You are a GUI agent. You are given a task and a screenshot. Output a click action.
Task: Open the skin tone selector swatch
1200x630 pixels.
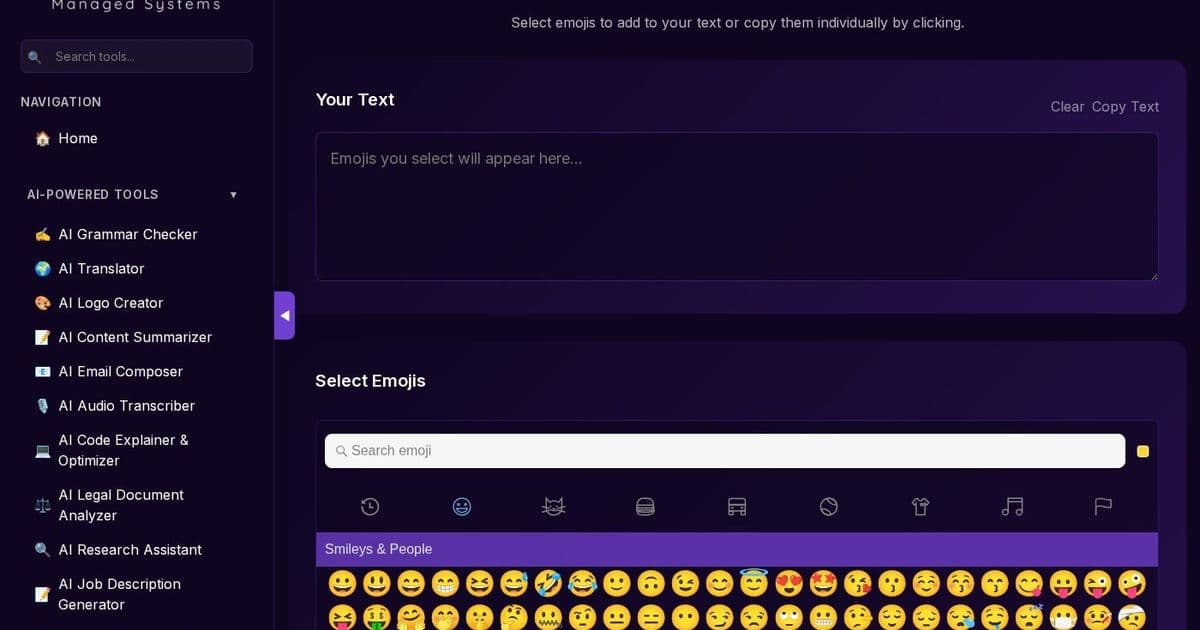1143,451
